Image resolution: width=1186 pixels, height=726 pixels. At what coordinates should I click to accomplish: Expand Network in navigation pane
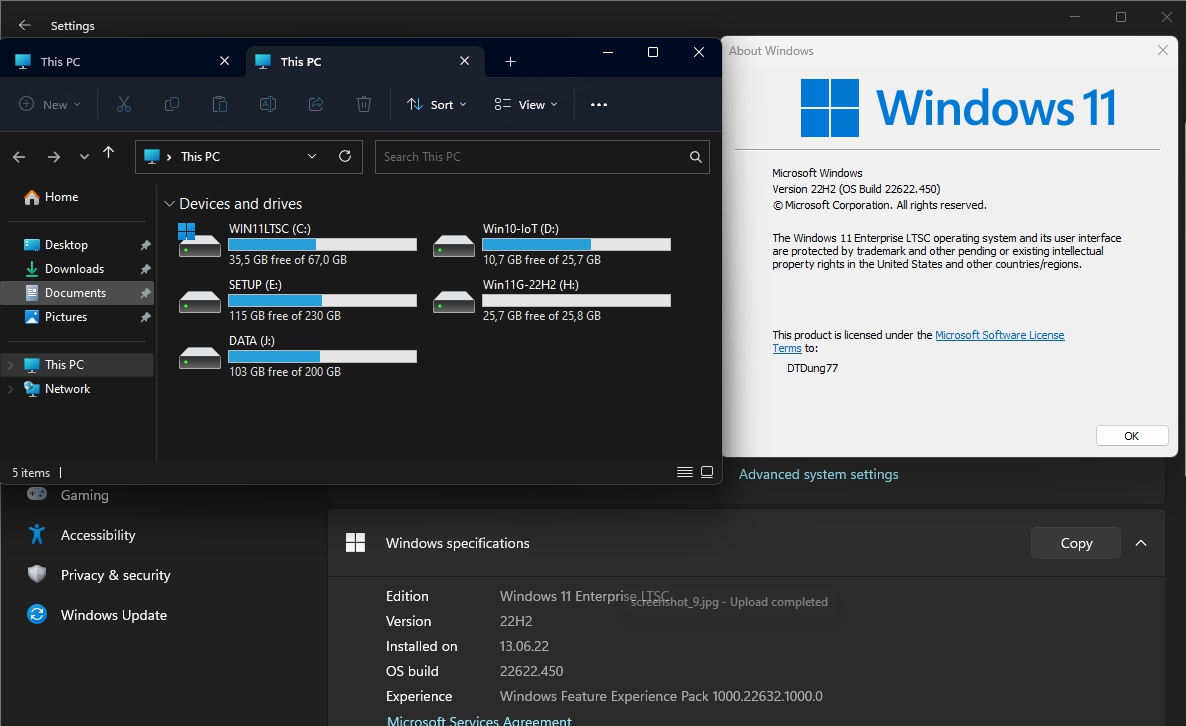point(11,389)
